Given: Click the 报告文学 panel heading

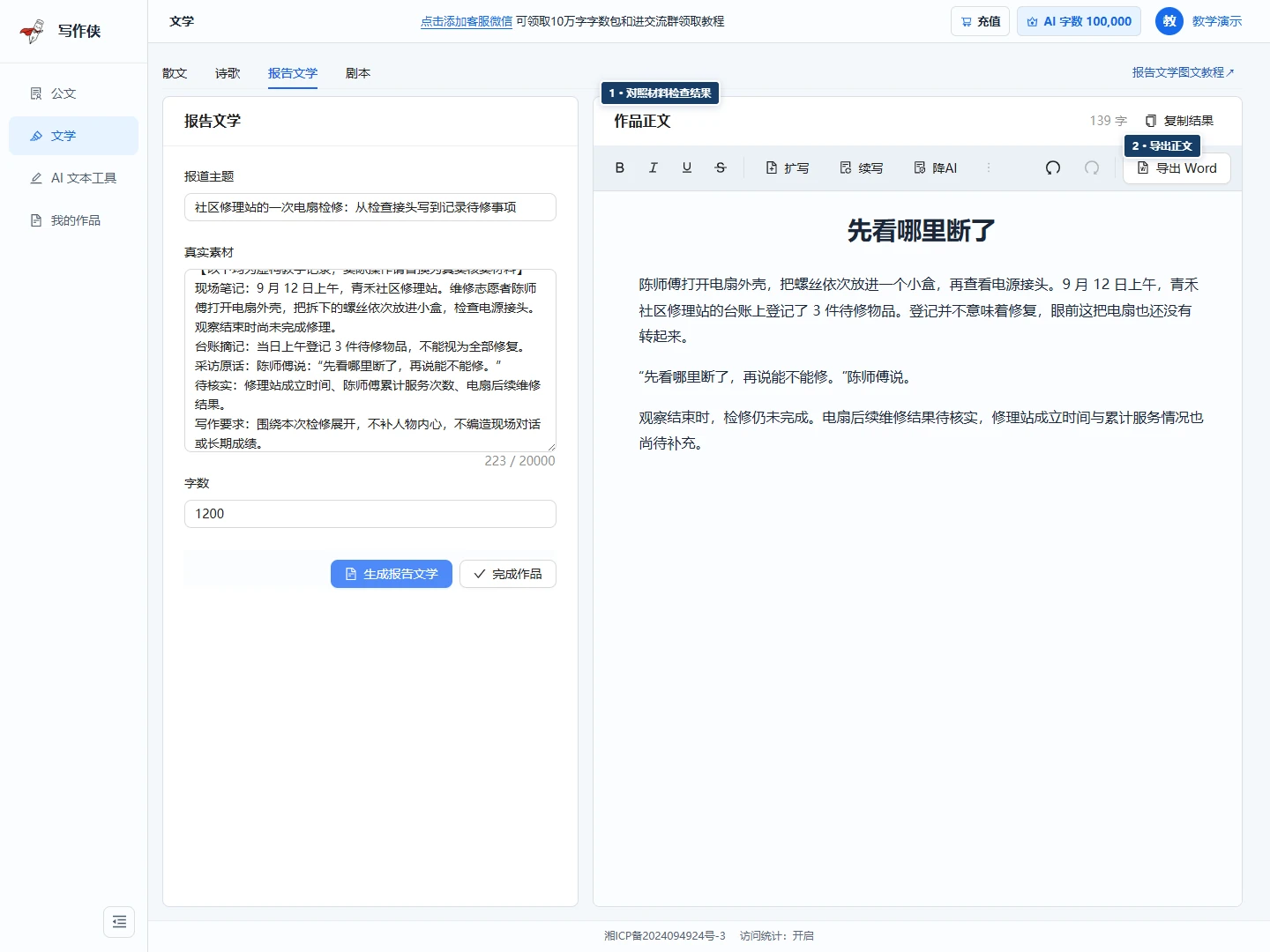Looking at the screenshot, I should pyautogui.click(x=213, y=121).
